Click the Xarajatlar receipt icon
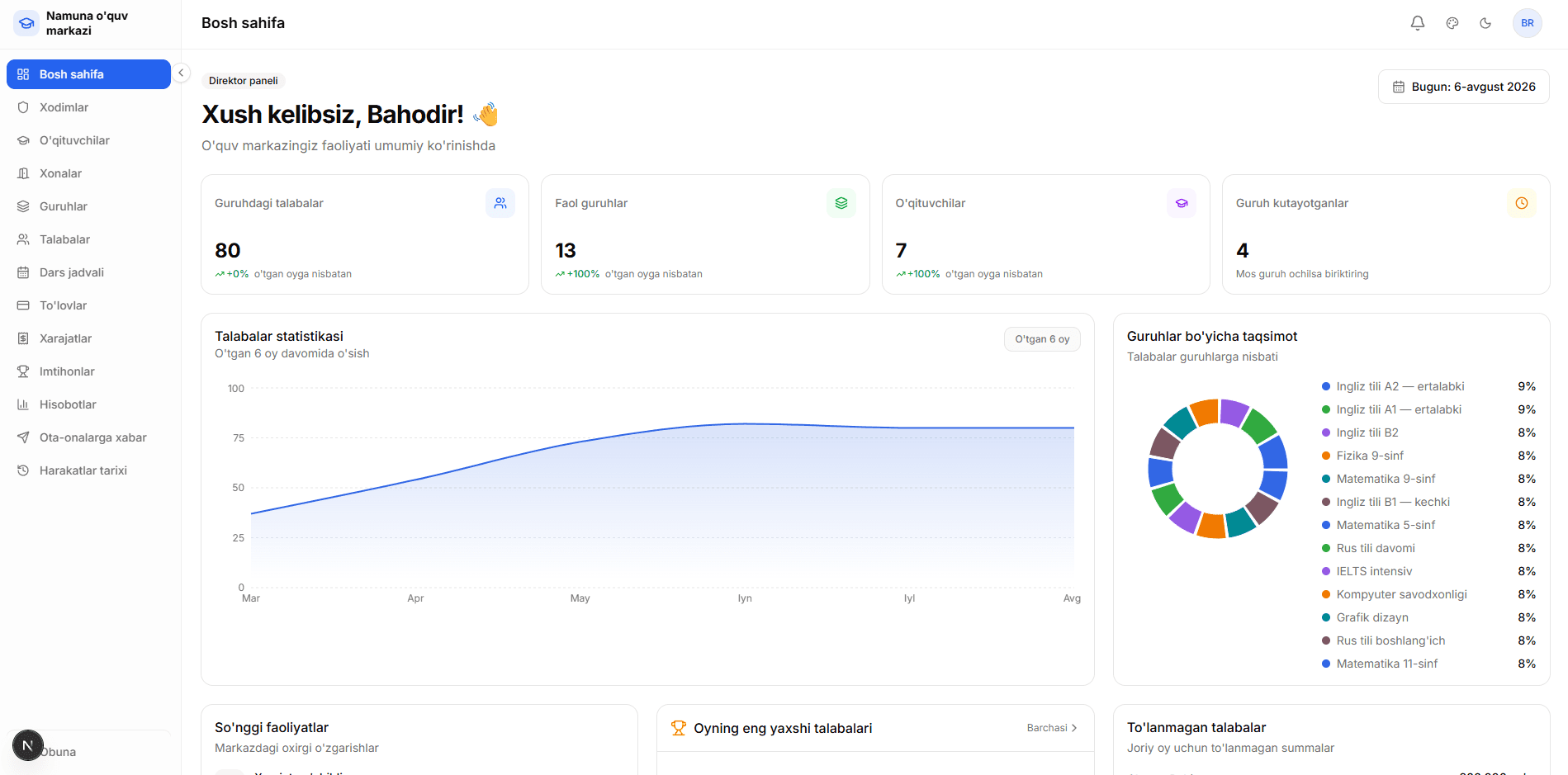 [x=23, y=338]
